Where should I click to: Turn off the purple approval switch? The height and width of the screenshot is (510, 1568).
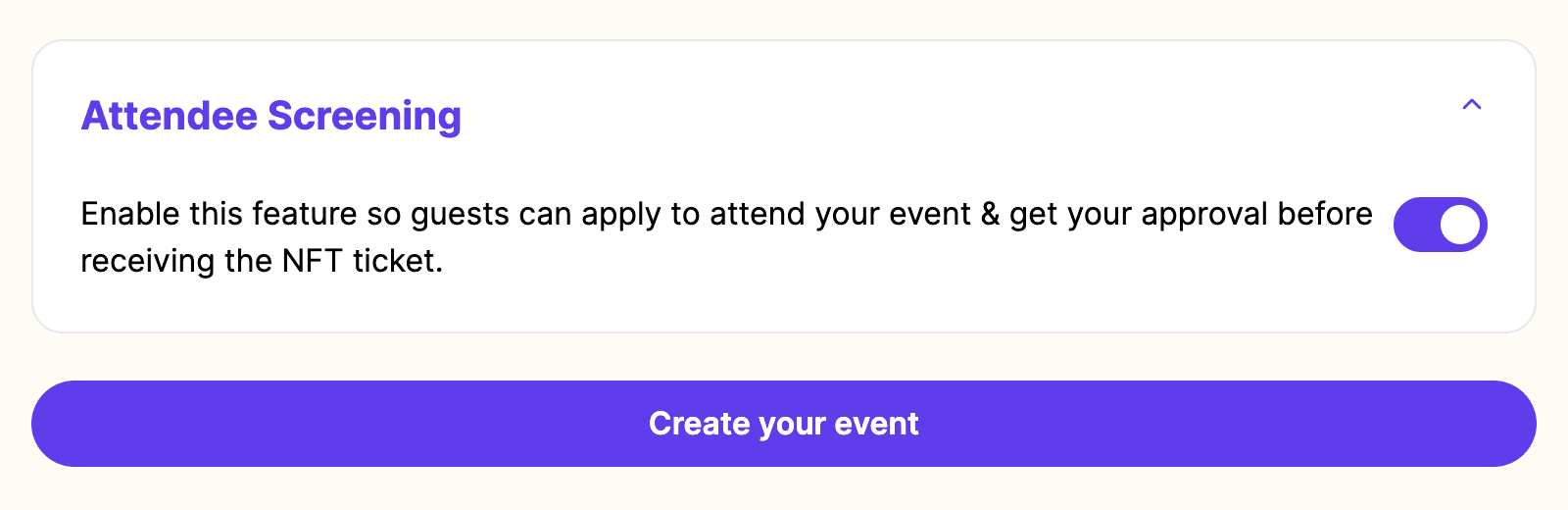(1440, 225)
